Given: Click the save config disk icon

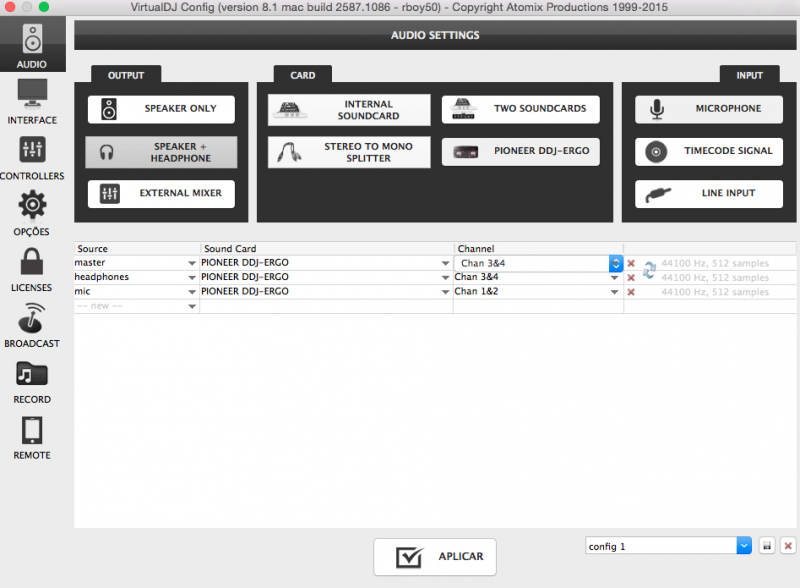Looking at the screenshot, I should pyautogui.click(x=767, y=546).
